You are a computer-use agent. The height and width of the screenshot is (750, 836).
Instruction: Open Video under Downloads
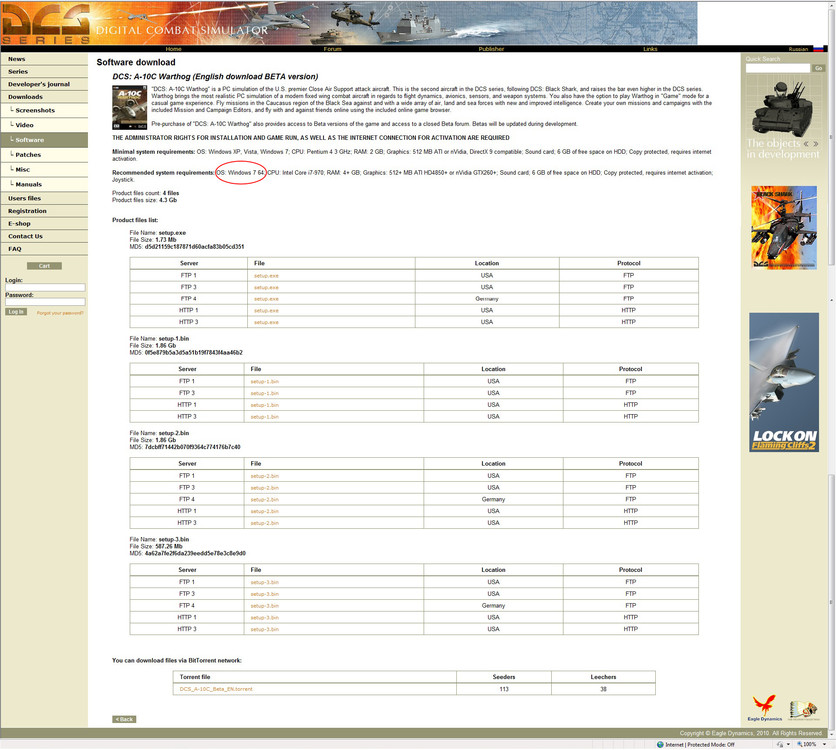pos(44,125)
